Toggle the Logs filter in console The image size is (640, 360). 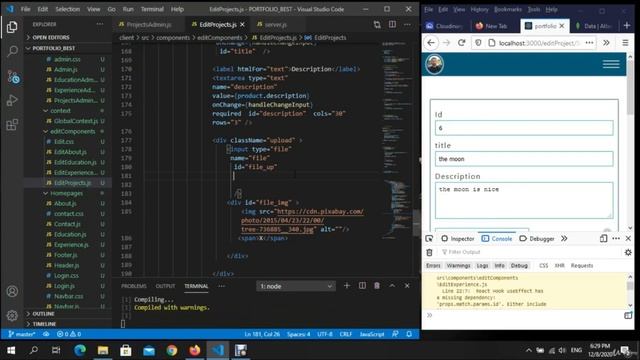482,266
